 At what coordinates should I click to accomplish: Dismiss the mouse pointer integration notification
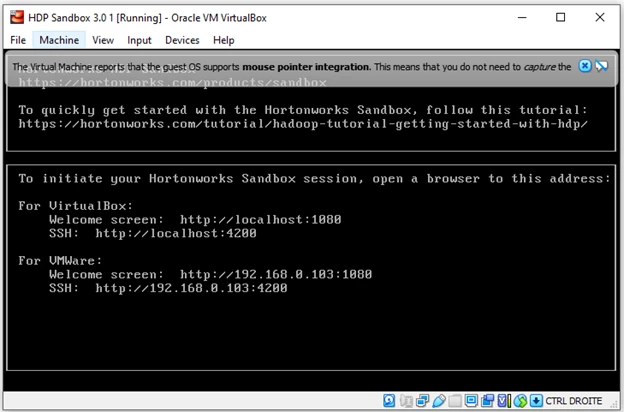pos(585,66)
